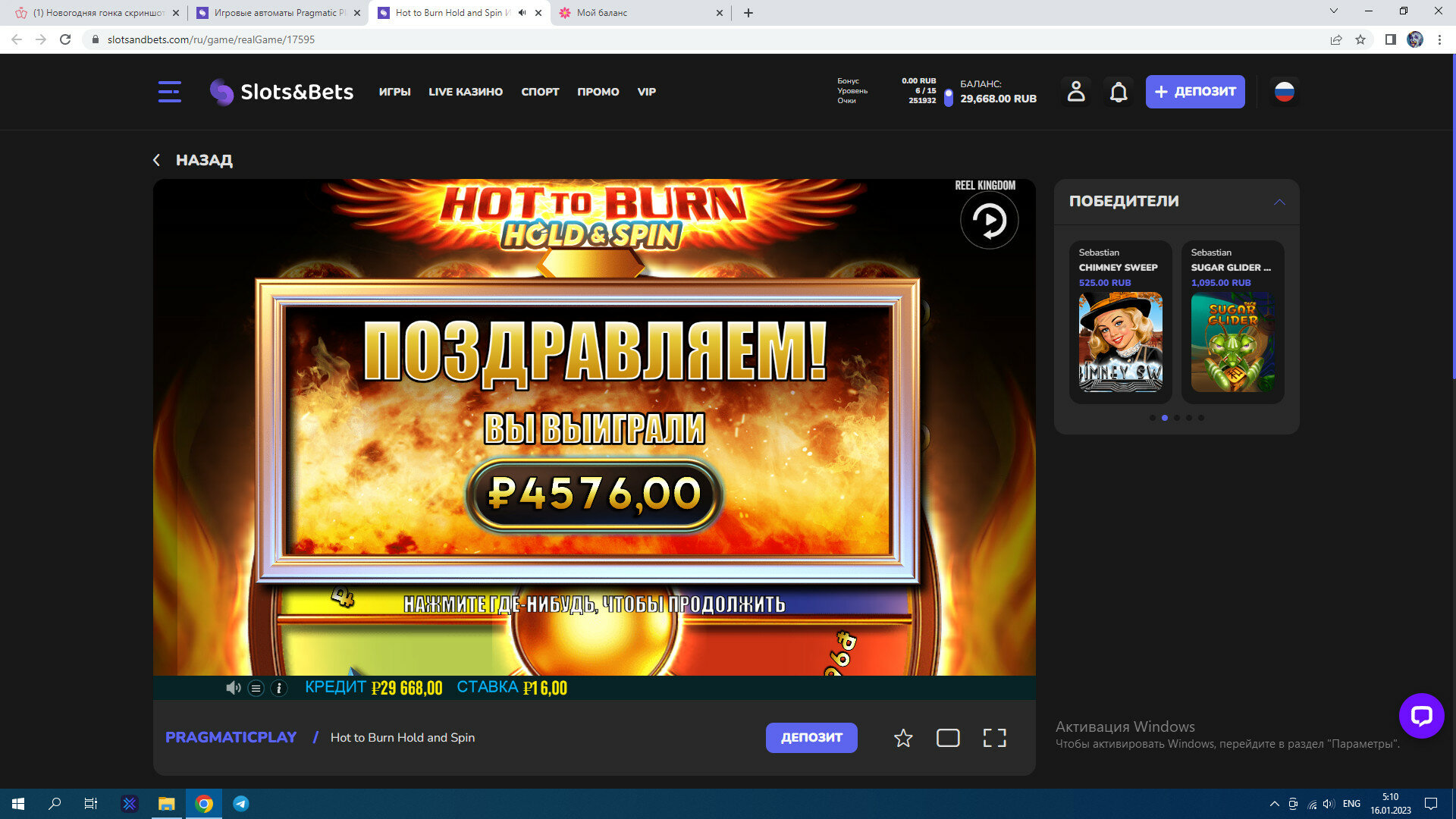
Task: Mute the in-game sound
Action: [x=233, y=688]
